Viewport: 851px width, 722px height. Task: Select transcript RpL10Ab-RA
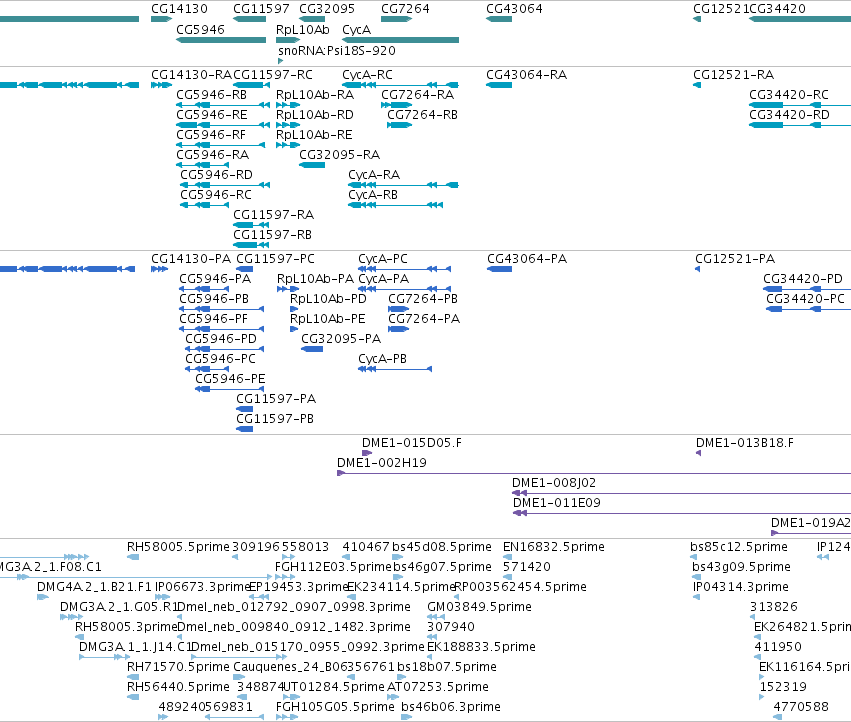[315, 94]
